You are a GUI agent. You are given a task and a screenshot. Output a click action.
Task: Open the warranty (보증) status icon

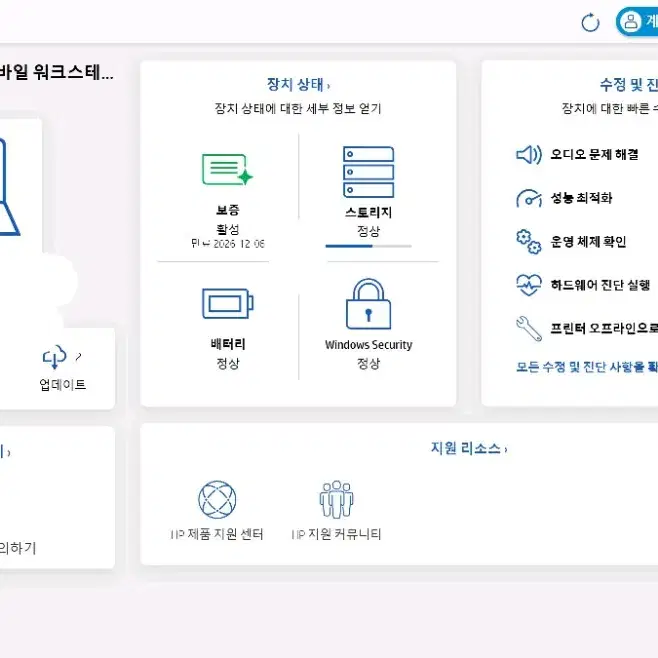[x=227, y=170]
